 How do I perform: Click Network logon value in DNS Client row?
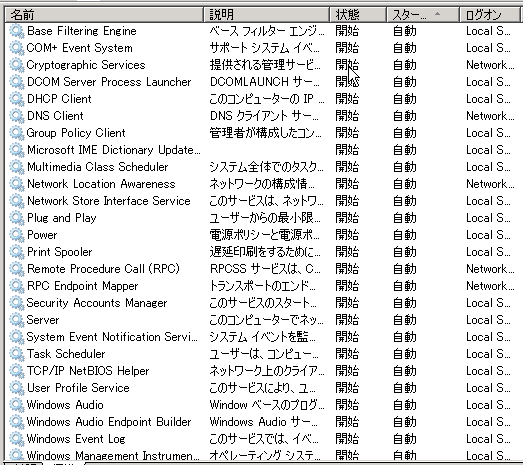(x=490, y=116)
